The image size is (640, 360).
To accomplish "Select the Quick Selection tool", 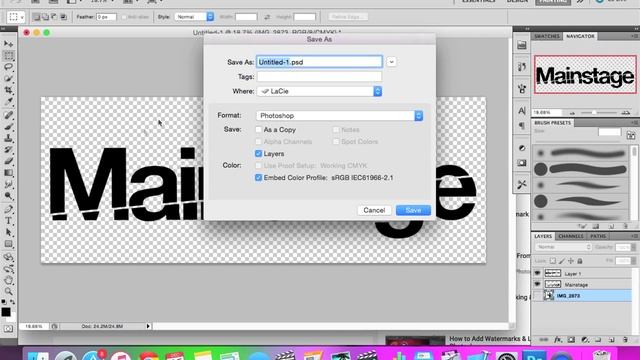I will [8, 78].
